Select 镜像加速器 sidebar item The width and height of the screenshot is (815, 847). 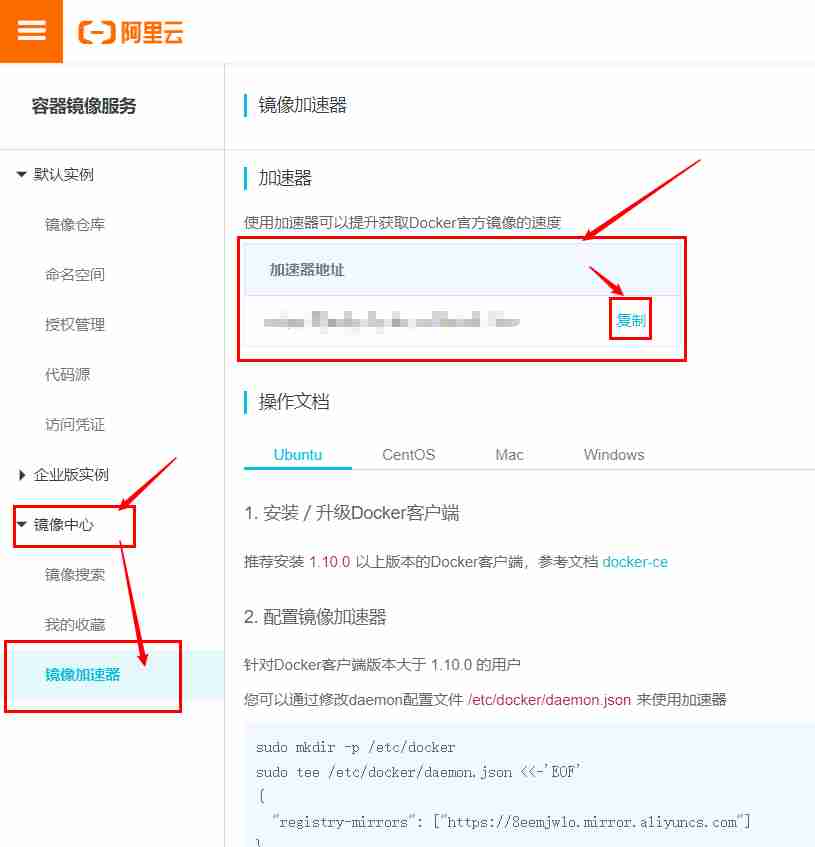pos(82,675)
